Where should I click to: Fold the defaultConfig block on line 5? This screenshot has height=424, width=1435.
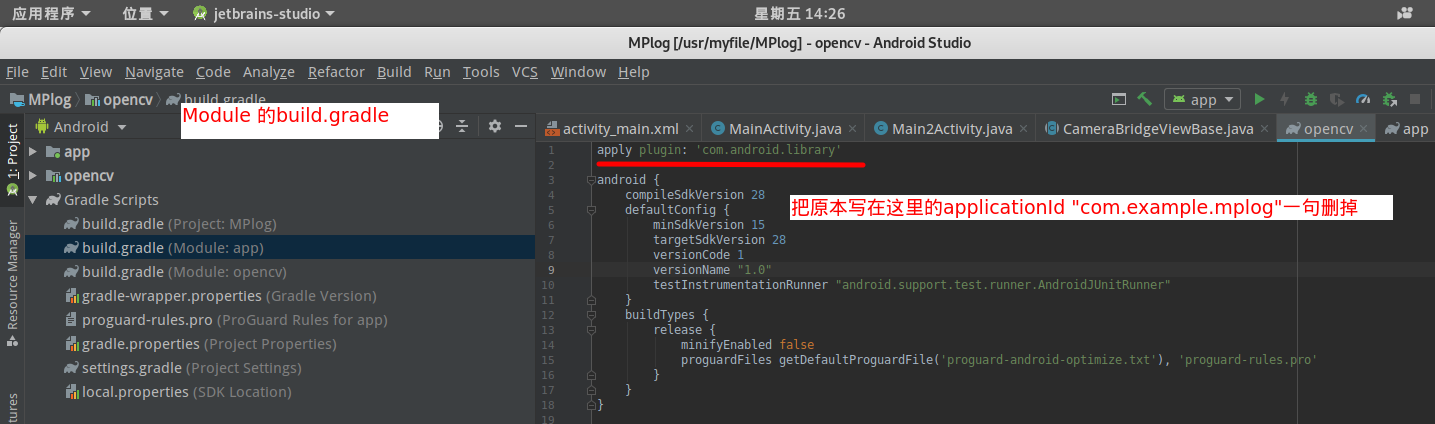[591, 210]
